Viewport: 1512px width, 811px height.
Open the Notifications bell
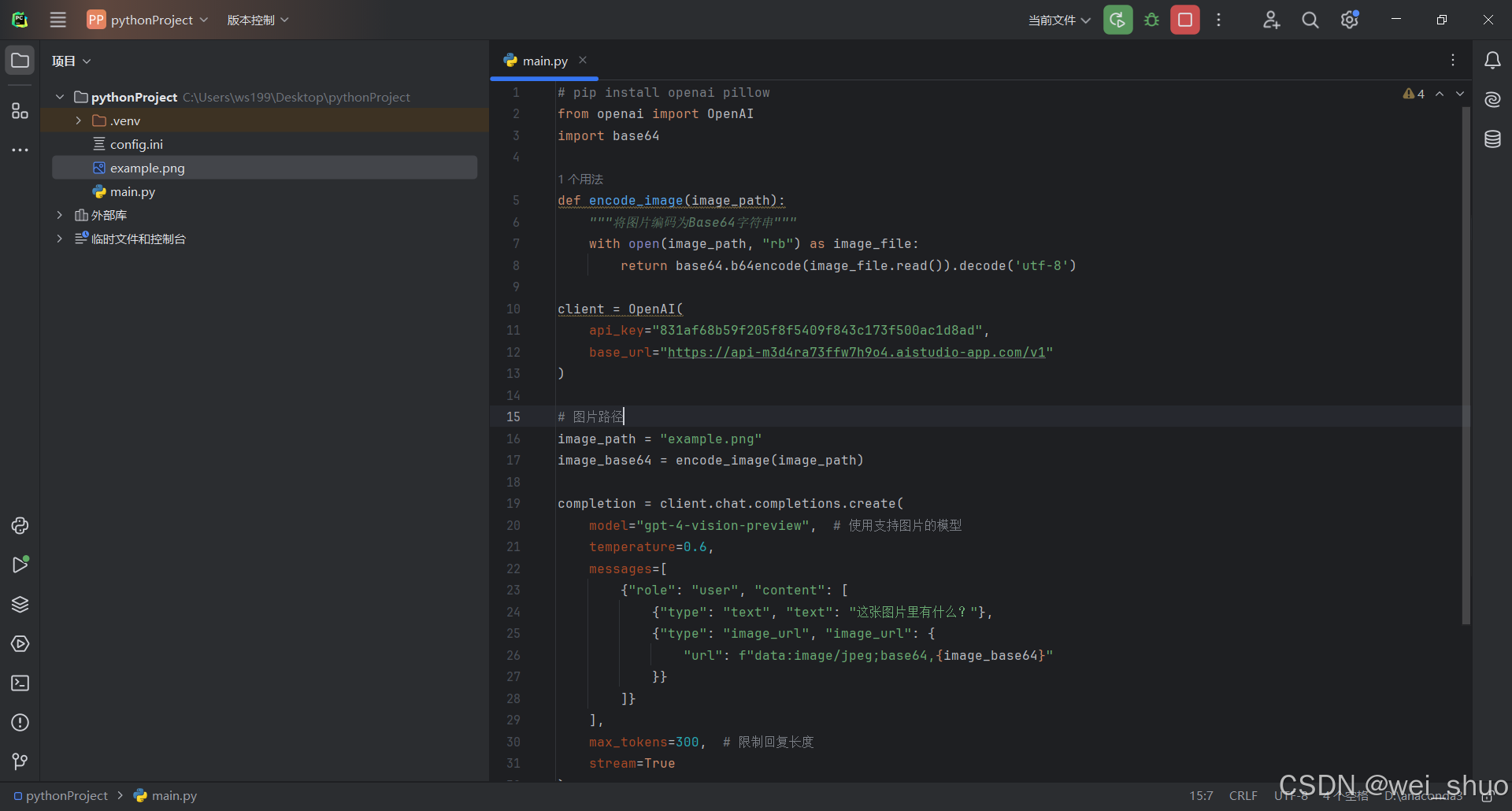1492,61
